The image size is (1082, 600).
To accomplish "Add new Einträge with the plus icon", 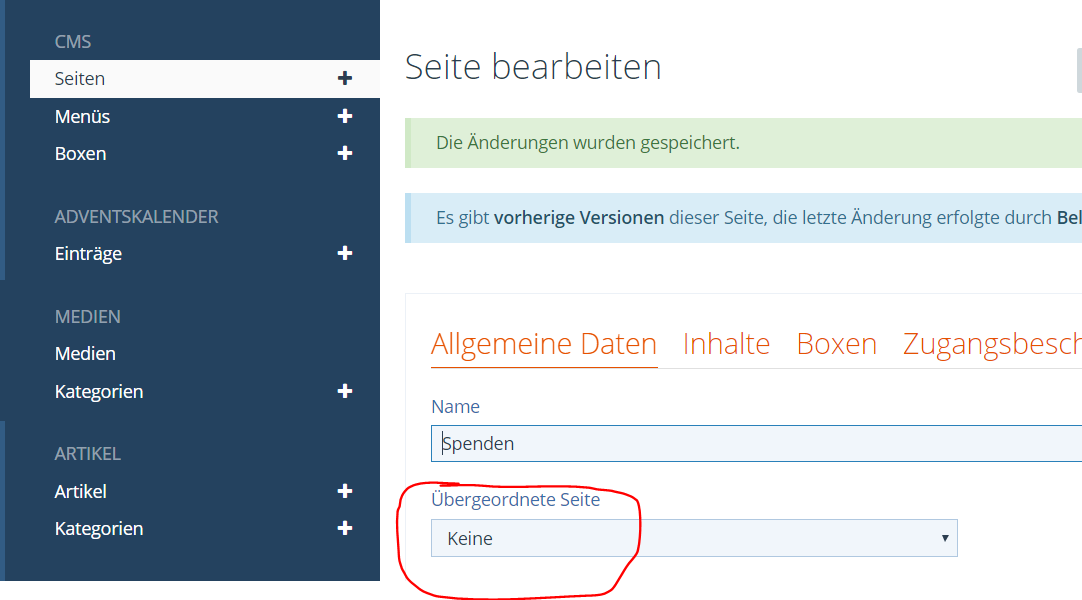I will (x=345, y=254).
